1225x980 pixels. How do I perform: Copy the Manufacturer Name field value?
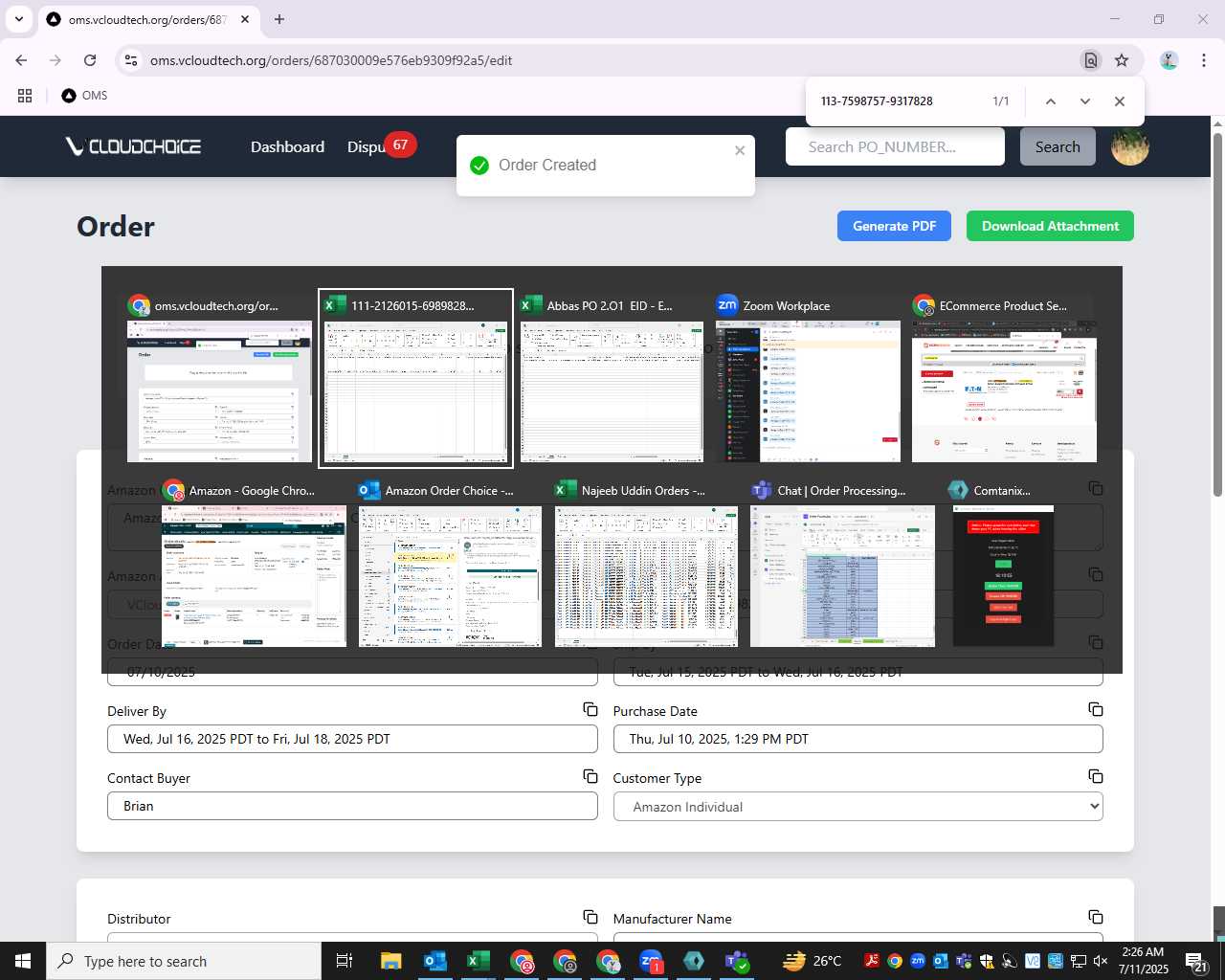[x=1096, y=917]
